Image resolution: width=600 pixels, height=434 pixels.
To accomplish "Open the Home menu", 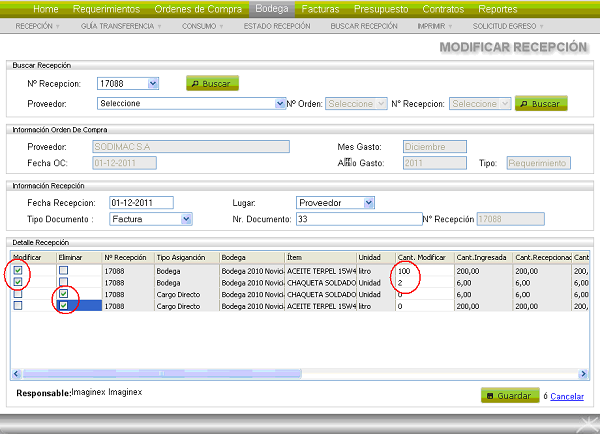I will (46, 9).
